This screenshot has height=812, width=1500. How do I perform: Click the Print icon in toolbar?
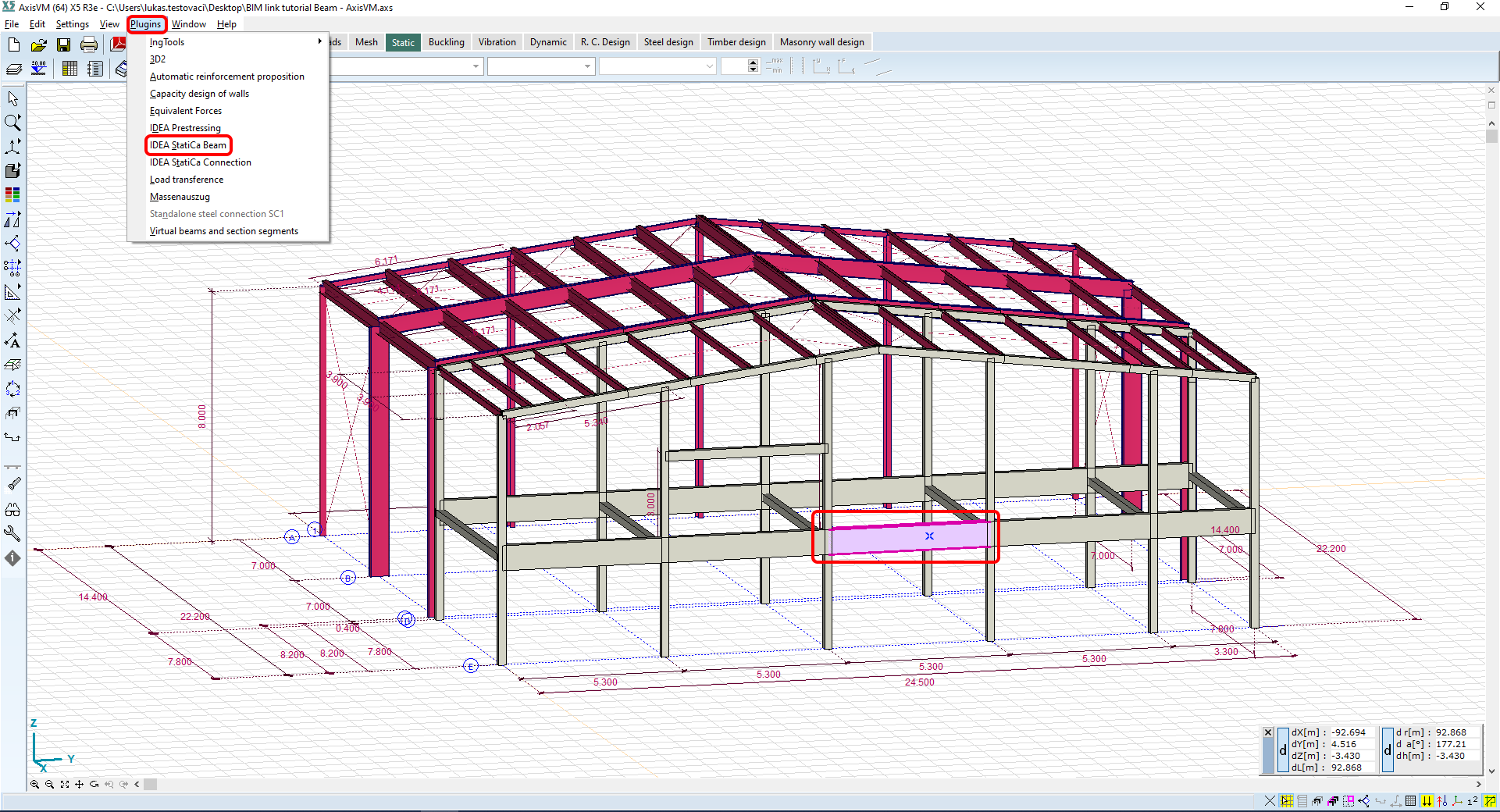click(x=89, y=45)
